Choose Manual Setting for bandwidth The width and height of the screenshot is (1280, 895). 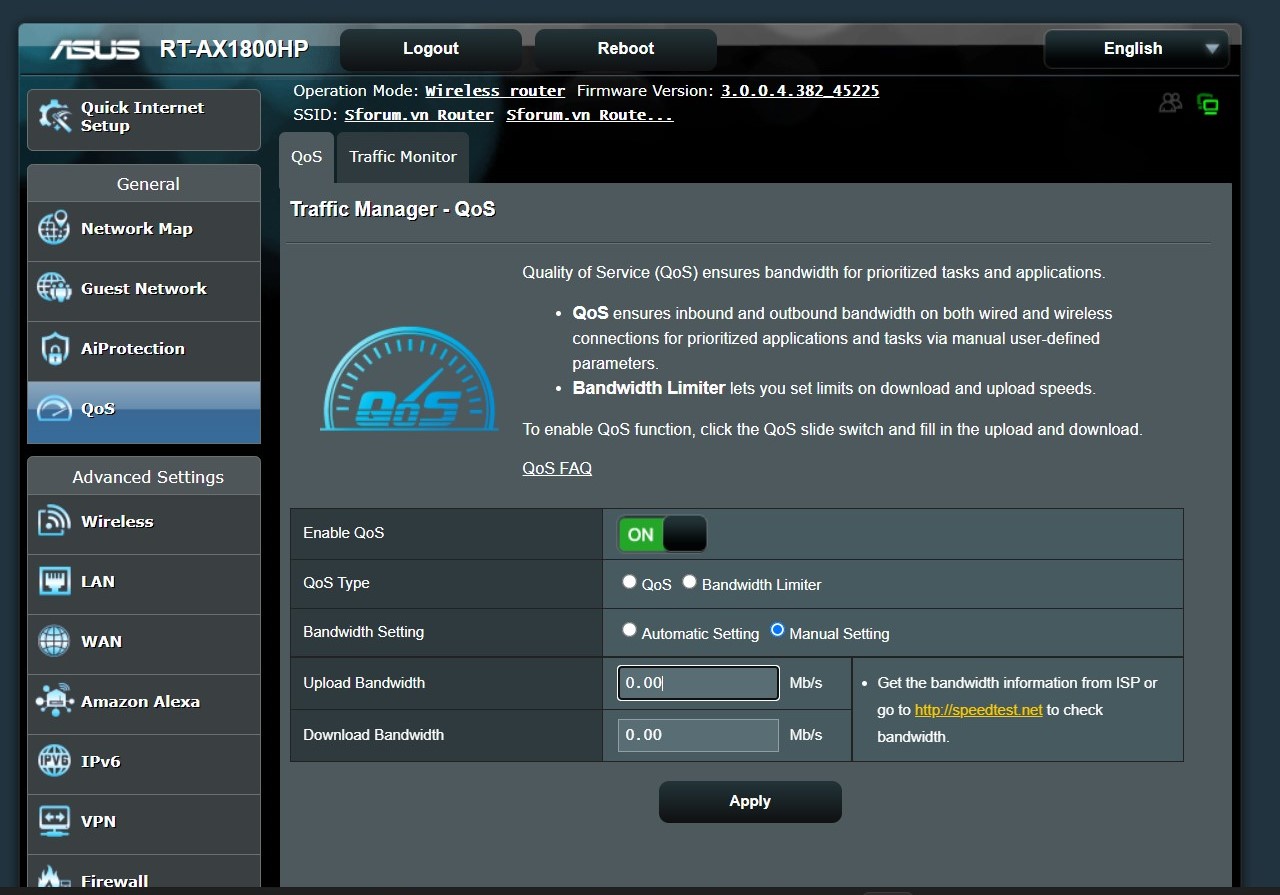(x=777, y=630)
